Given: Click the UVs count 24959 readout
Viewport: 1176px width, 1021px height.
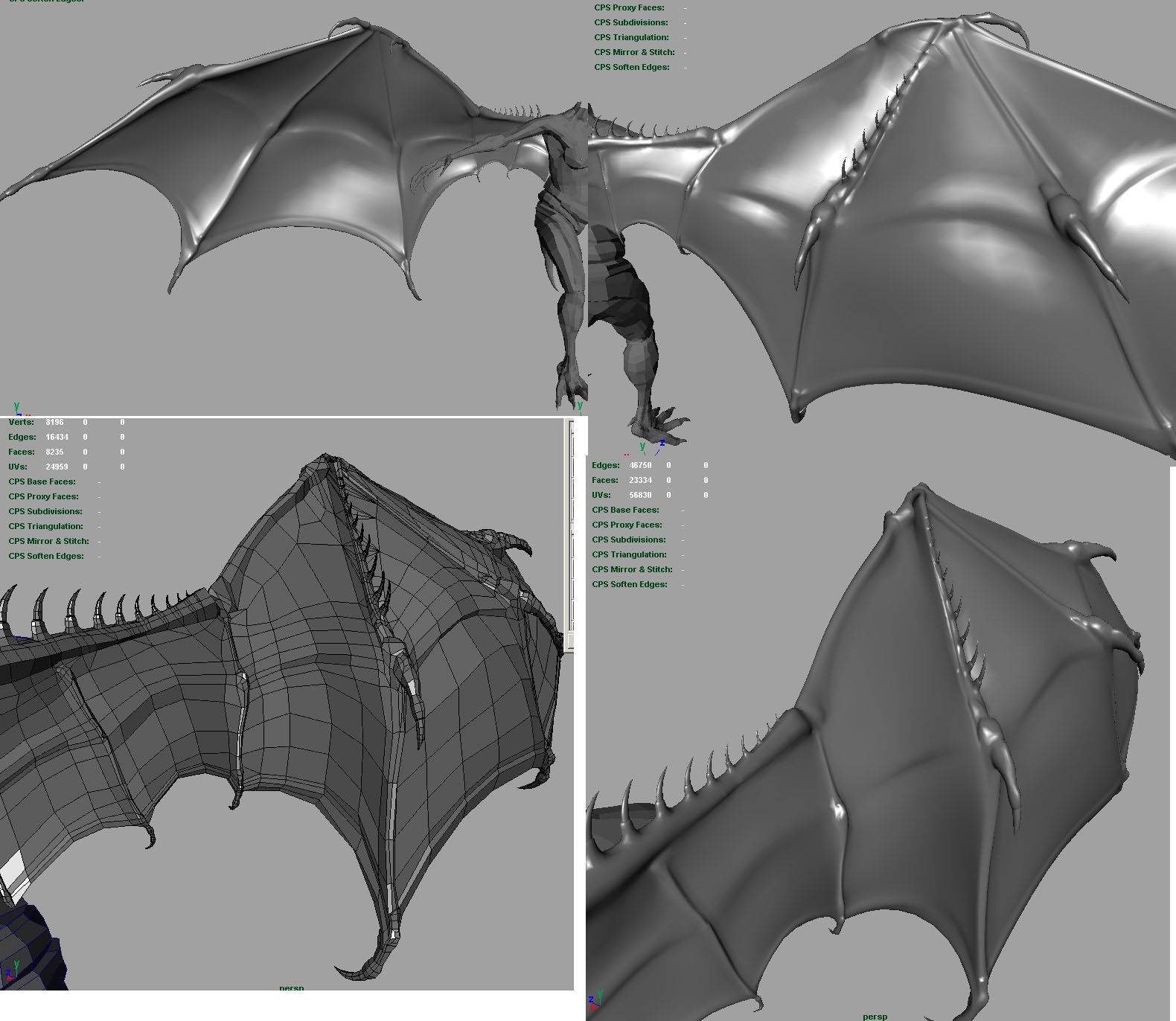Looking at the screenshot, I should [x=57, y=467].
